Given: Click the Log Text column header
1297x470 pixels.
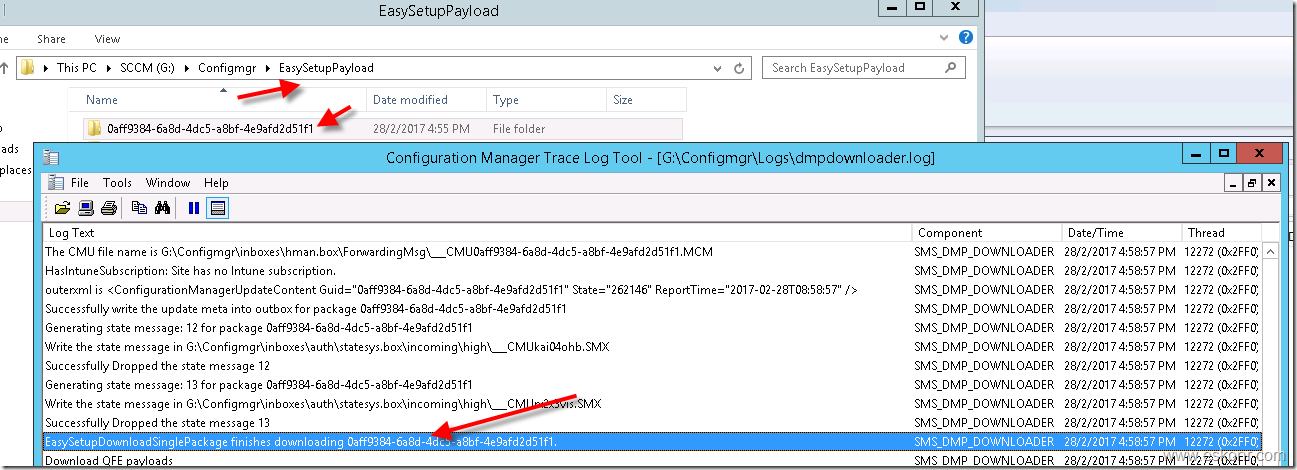Looking at the screenshot, I should tap(478, 233).
